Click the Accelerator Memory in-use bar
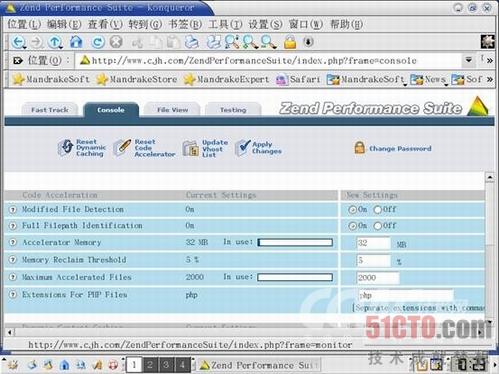Viewport: 499px width, 374px height. coord(295,242)
